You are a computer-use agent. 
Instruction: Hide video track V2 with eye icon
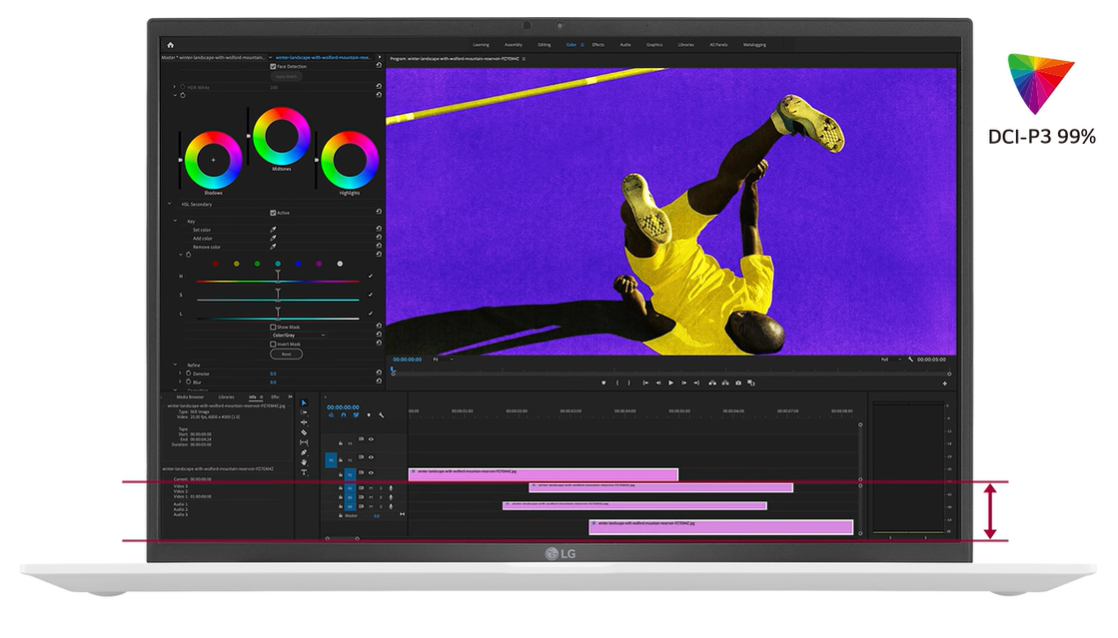pyautogui.click(x=371, y=457)
